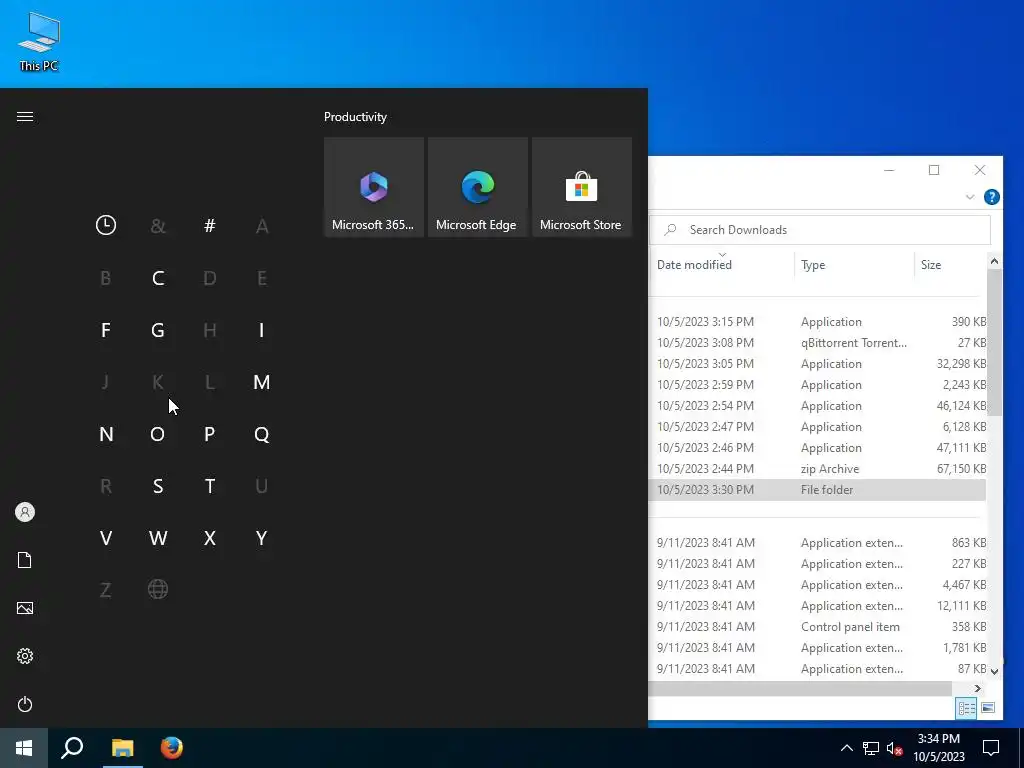Sort by Date modified column
The width and height of the screenshot is (1024, 768).
[722, 264]
